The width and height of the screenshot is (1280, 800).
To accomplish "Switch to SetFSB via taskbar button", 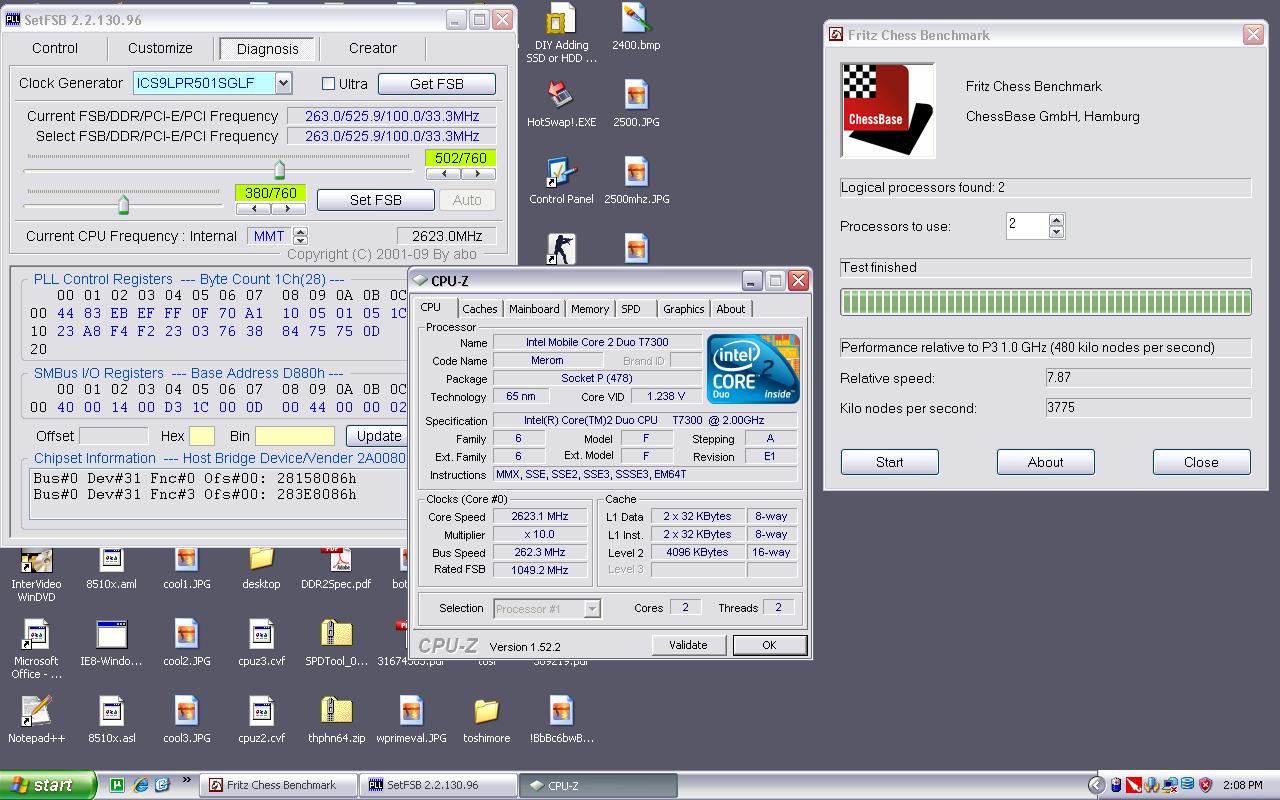I will coord(438,785).
